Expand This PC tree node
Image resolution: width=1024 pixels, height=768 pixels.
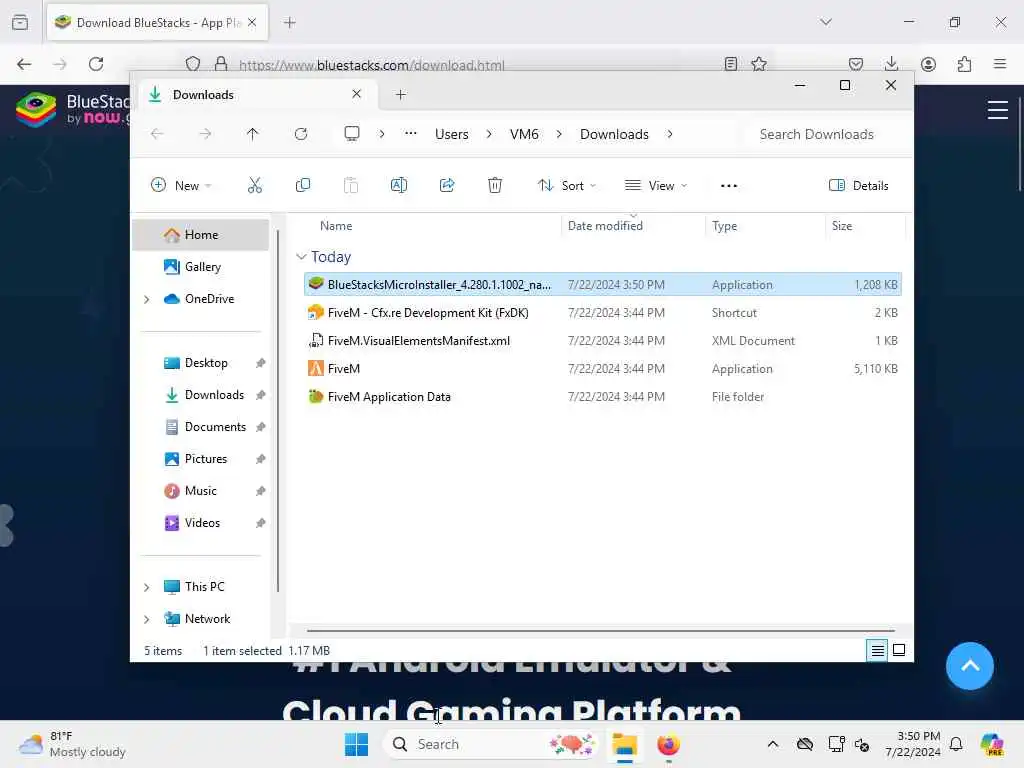coord(147,587)
